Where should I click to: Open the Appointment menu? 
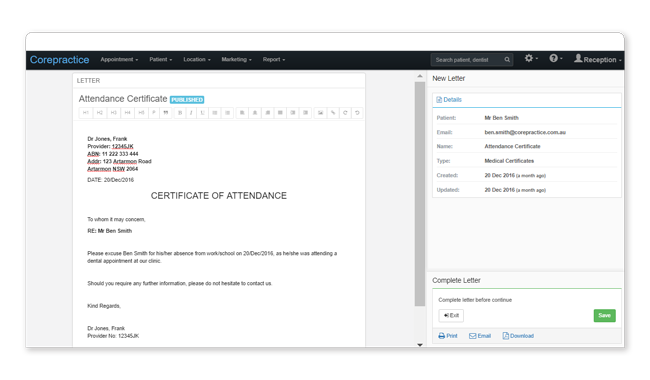119,60
